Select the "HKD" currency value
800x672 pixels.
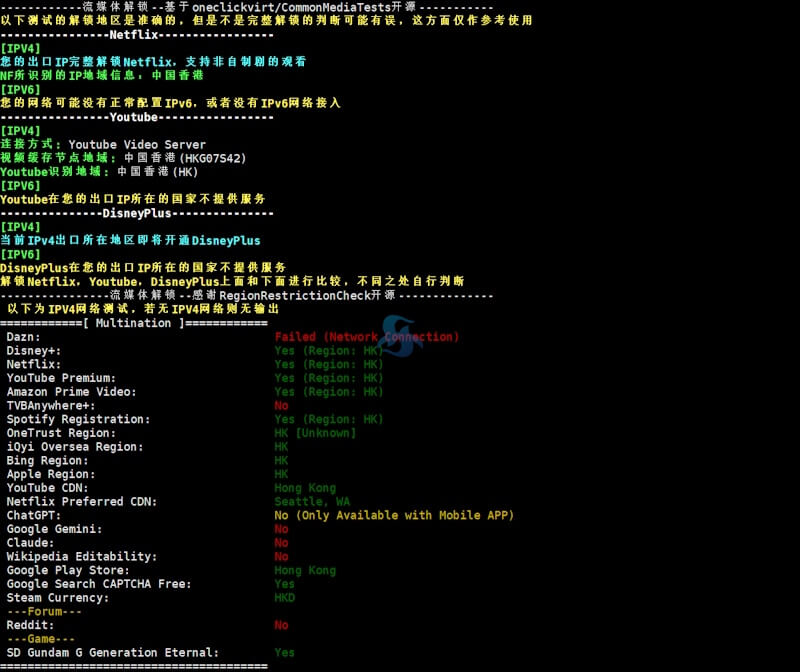tap(285, 598)
